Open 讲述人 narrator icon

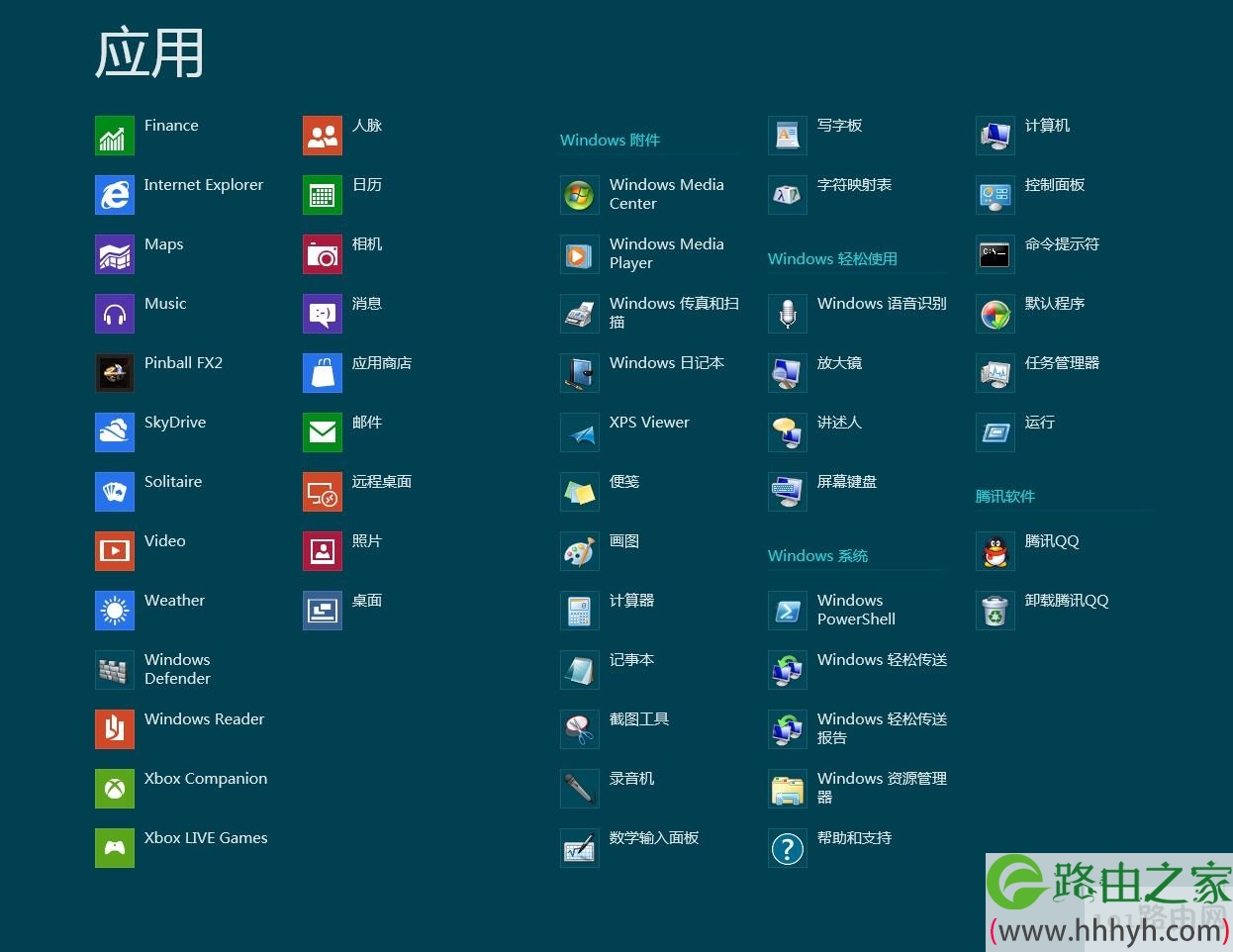(788, 432)
